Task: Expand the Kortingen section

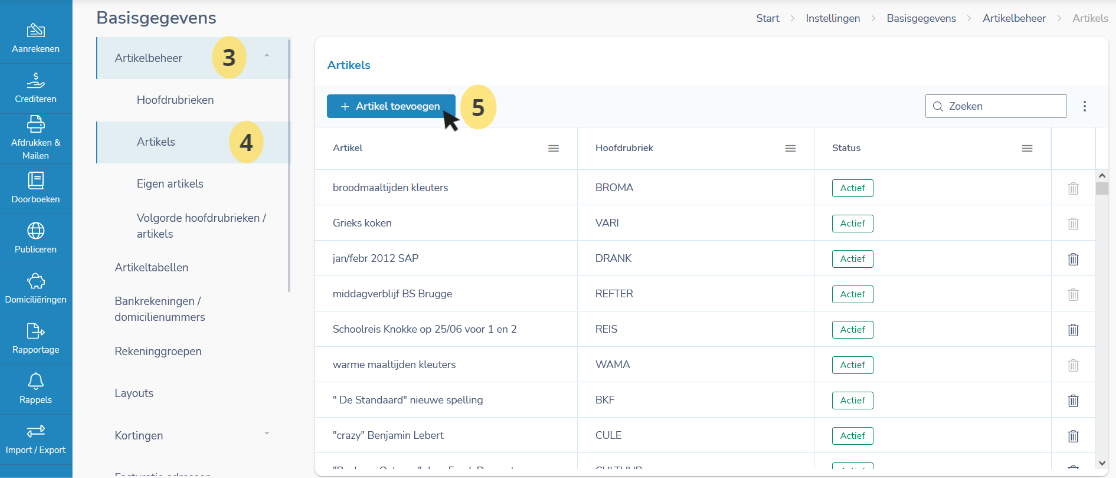Action: pos(266,432)
